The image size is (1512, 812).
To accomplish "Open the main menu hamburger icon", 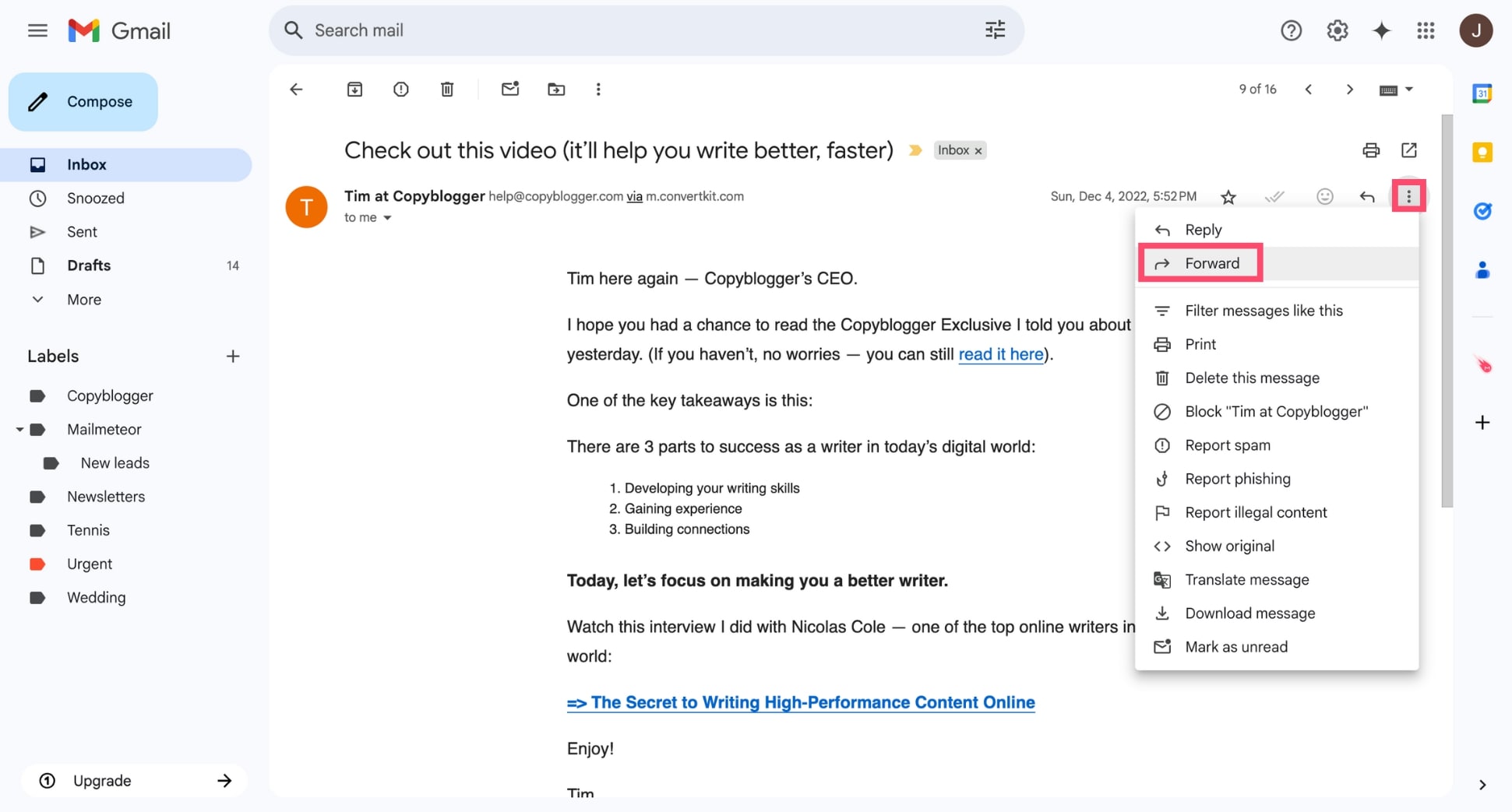I will [x=37, y=30].
